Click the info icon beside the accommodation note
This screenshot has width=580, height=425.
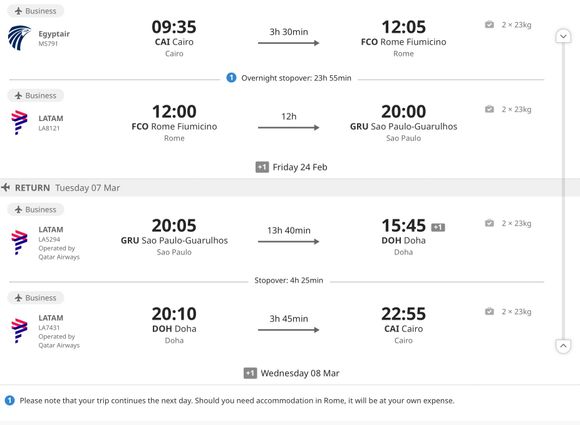(10, 400)
